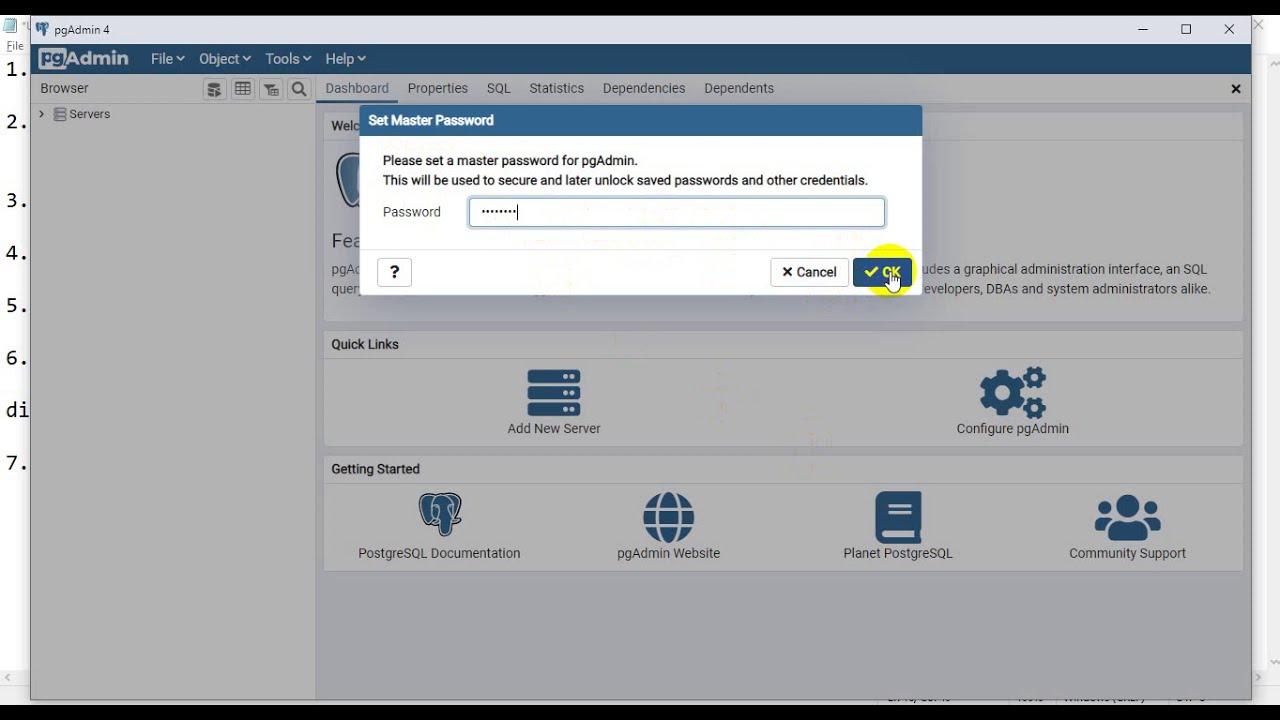1280x720 pixels.
Task: Switch to the Properties tab
Action: pos(438,88)
